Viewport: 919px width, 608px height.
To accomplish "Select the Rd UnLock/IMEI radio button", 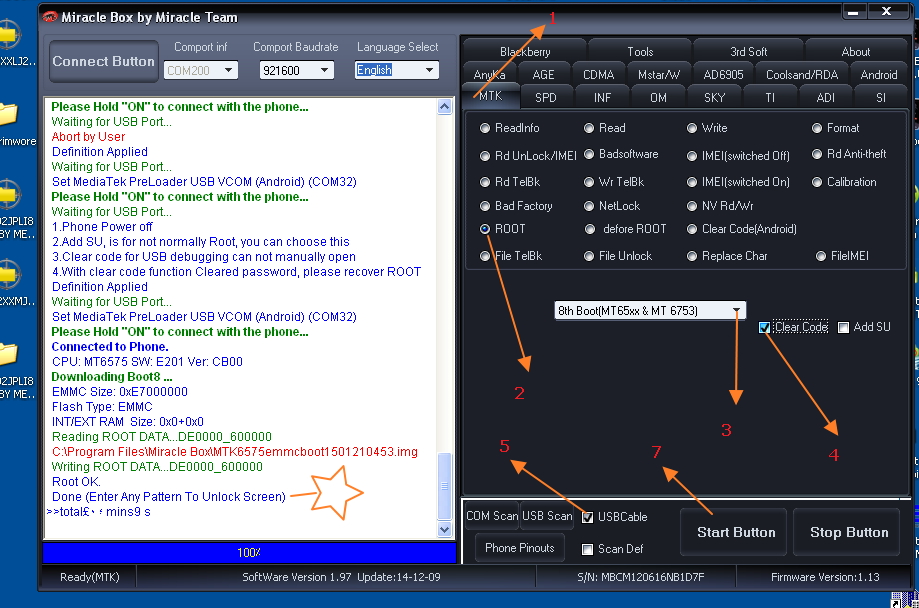I will [x=485, y=156].
